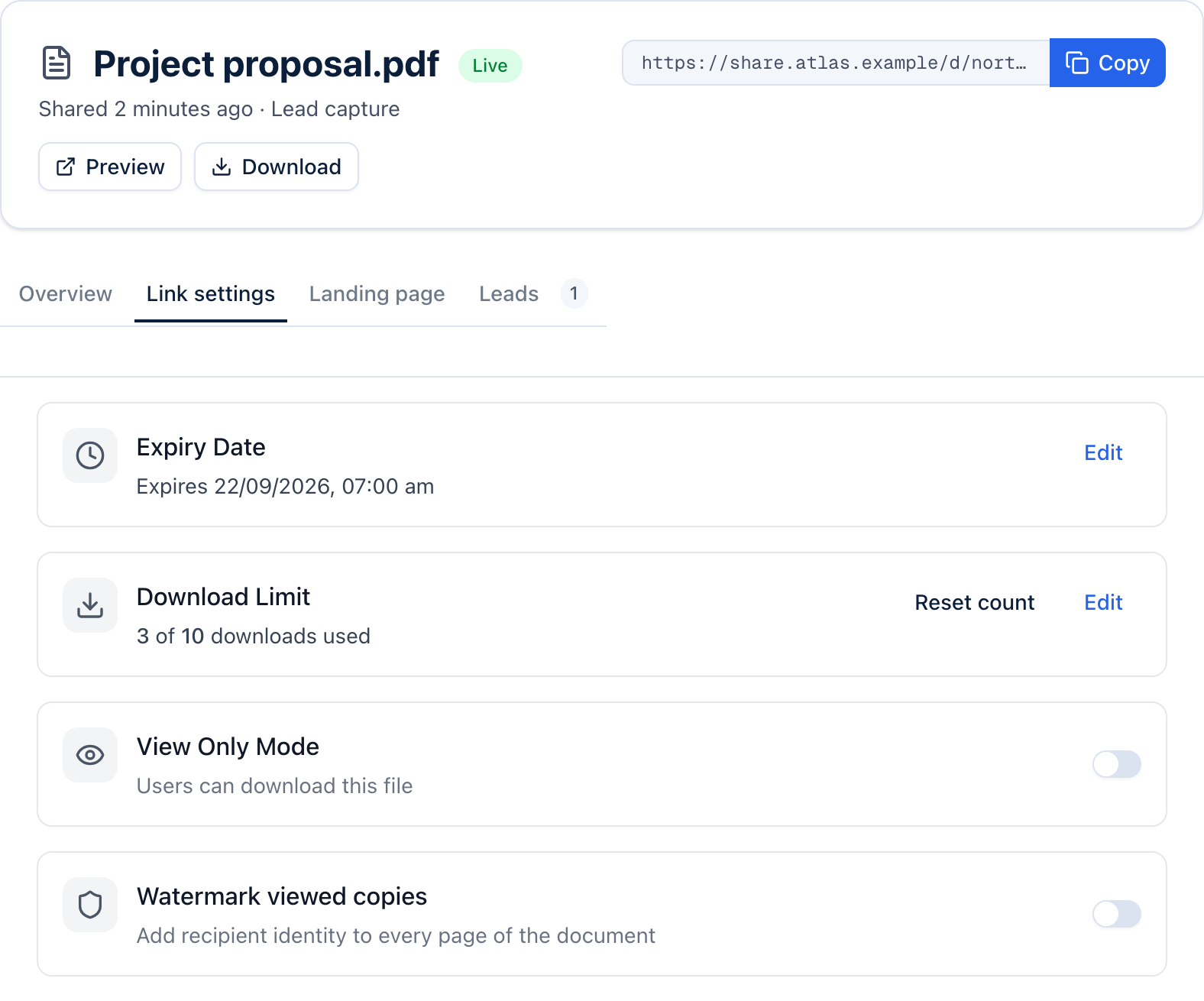Copy the share link with the Copy button
The image size is (1204, 1001).
pyautogui.click(x=1107, y=63)
